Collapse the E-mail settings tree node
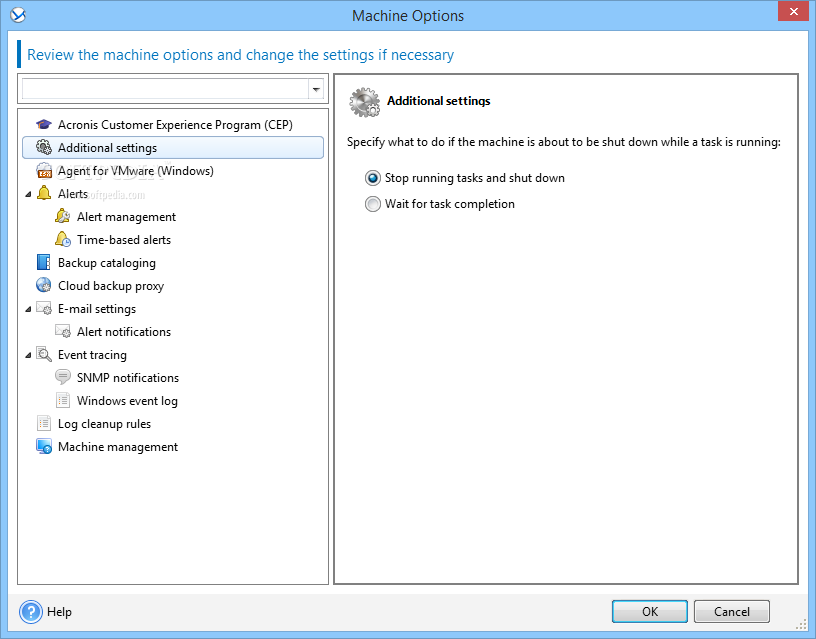 pos(28,309)
